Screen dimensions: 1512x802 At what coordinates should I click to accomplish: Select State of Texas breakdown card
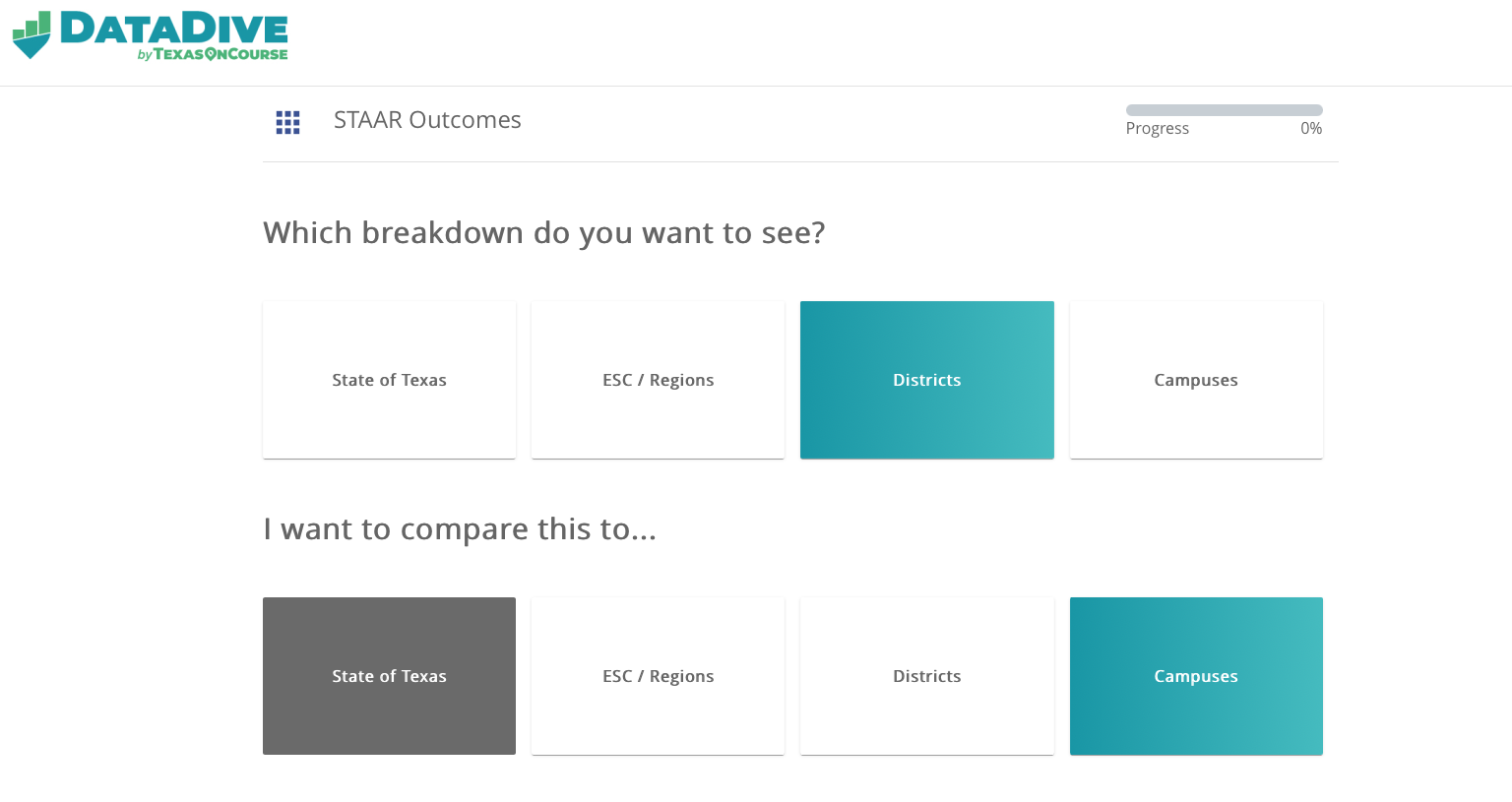(389, 380)
